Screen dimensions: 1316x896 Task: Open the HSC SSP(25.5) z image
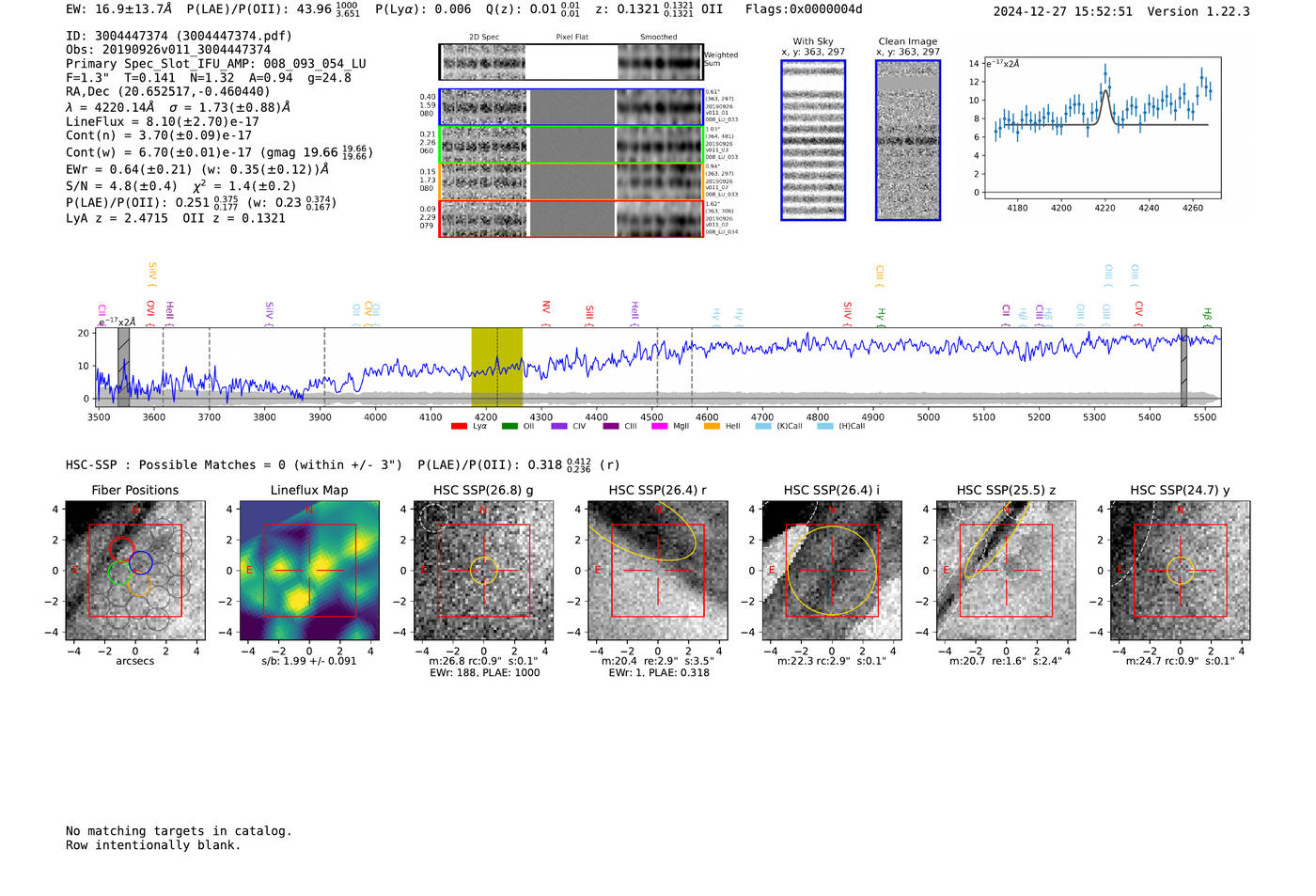(x=1006, y=570)
